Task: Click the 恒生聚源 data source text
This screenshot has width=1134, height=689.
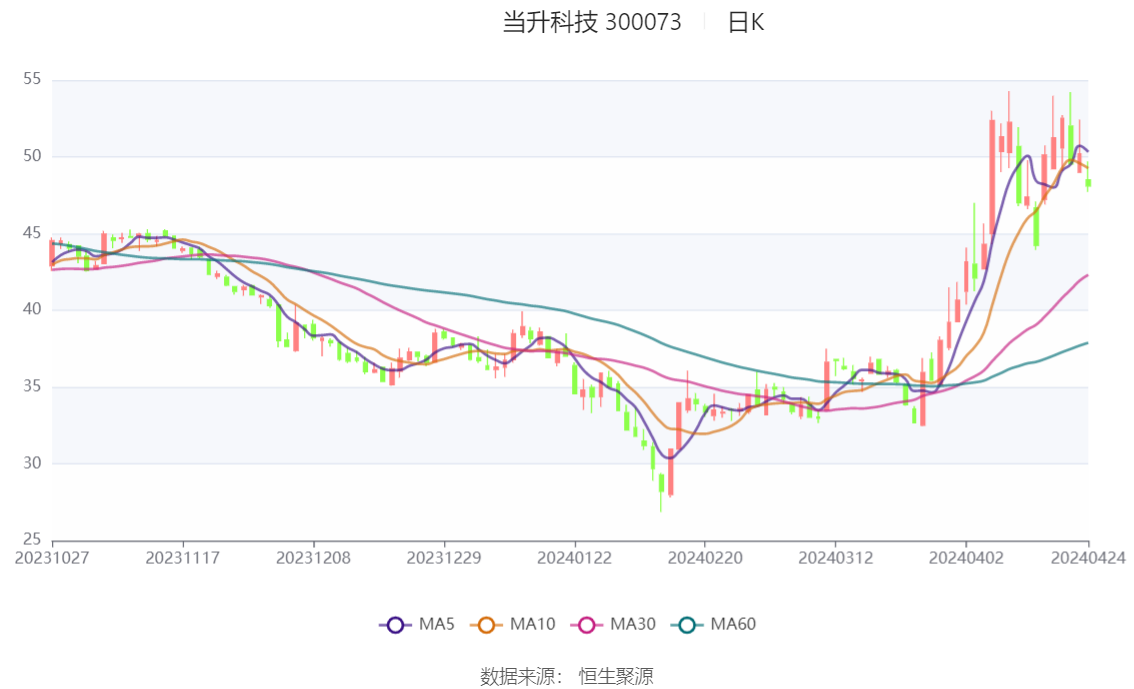Action: click(x=616, y=677)
